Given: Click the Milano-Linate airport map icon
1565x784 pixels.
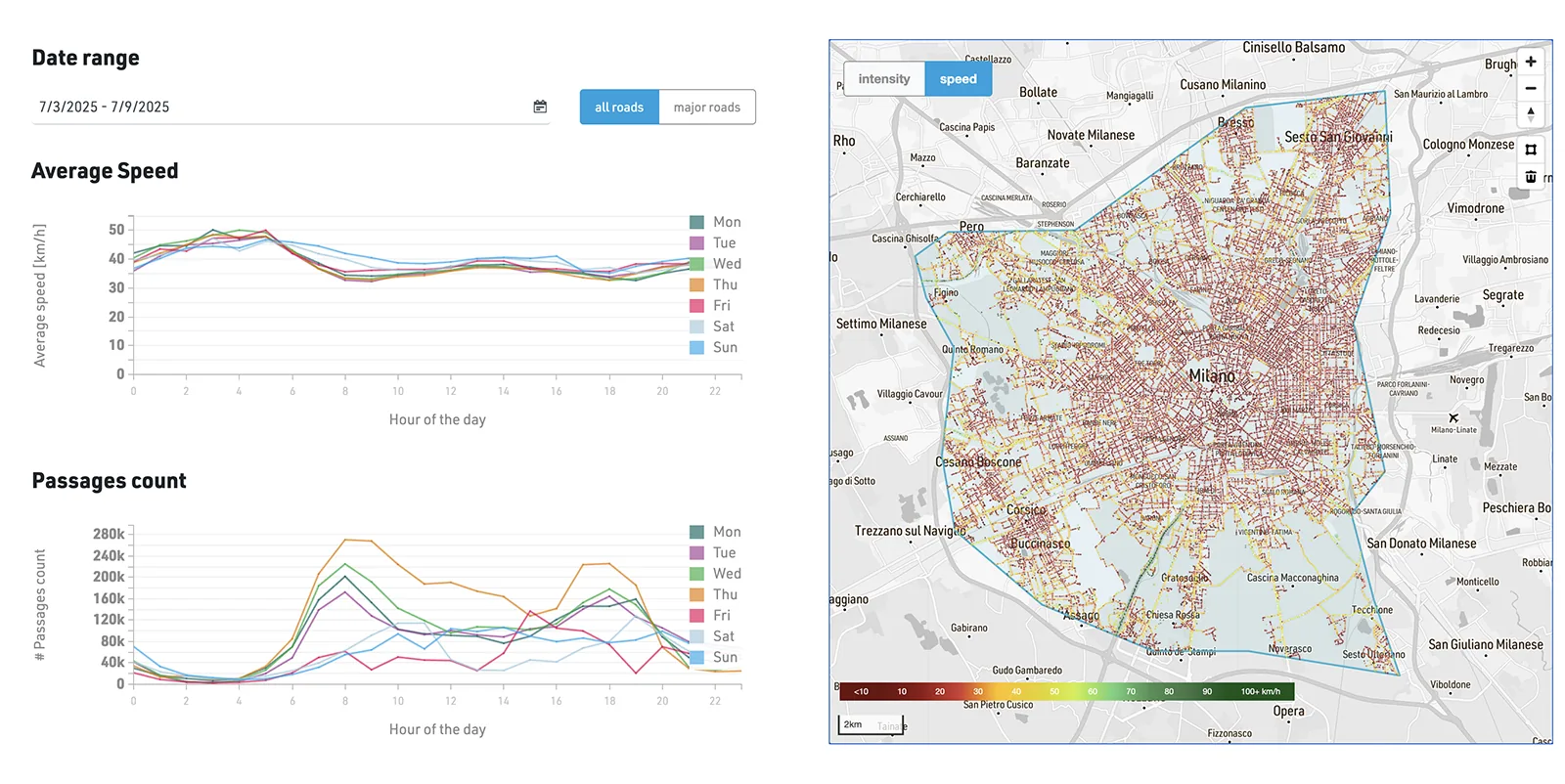Looking at the screenshot, I should tap(1453, 417).
